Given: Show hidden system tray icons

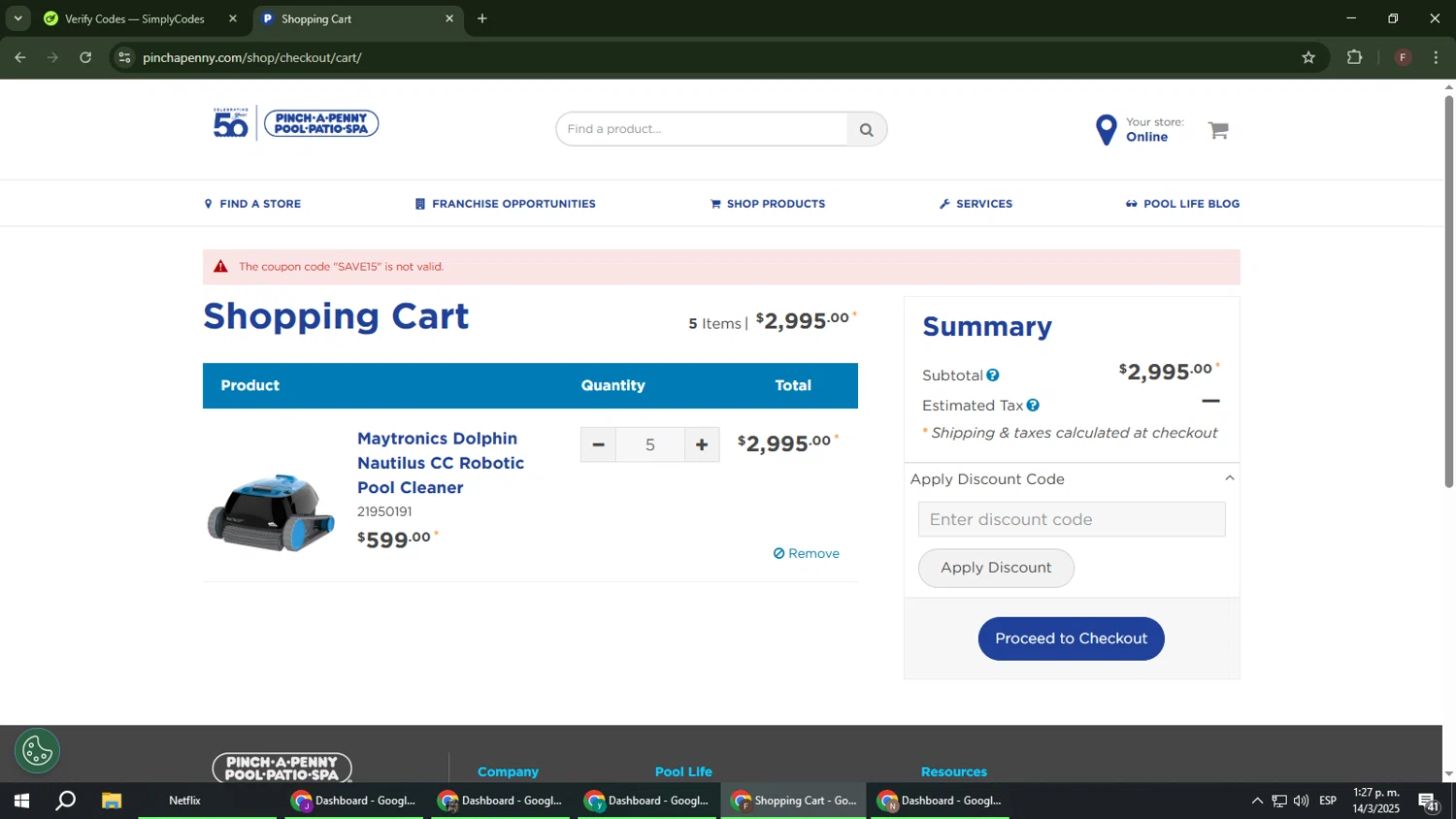Looking at the screenshot, I should (1257, 801).
